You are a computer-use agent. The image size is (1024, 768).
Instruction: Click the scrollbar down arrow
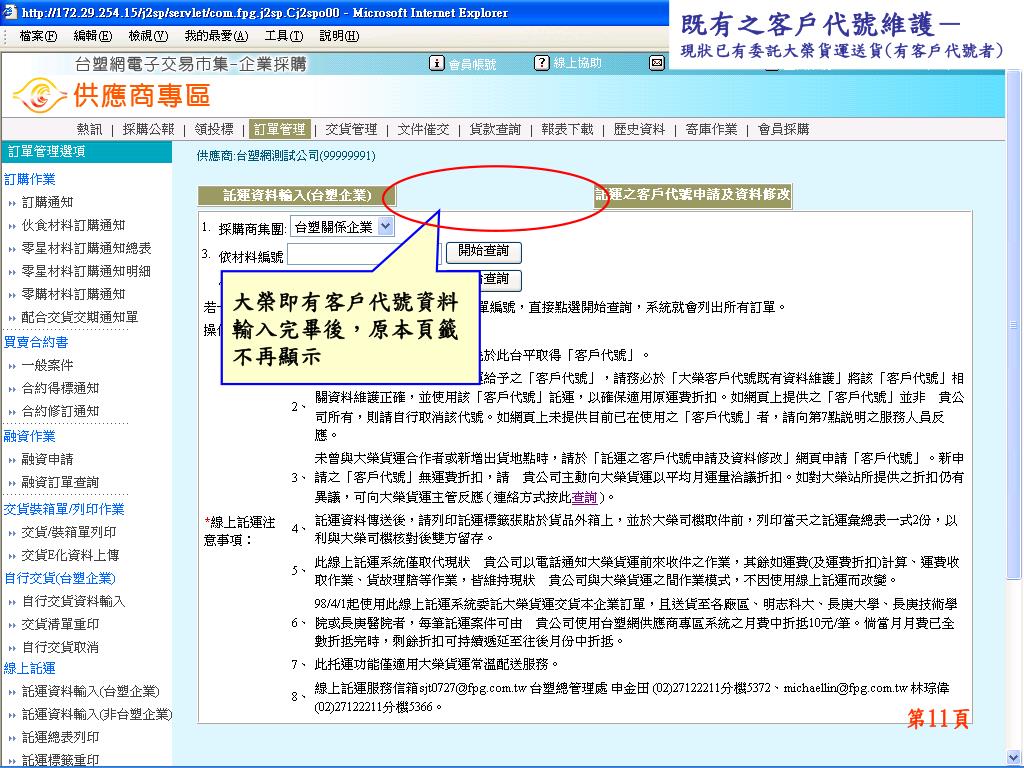[x=1014, y=758]
